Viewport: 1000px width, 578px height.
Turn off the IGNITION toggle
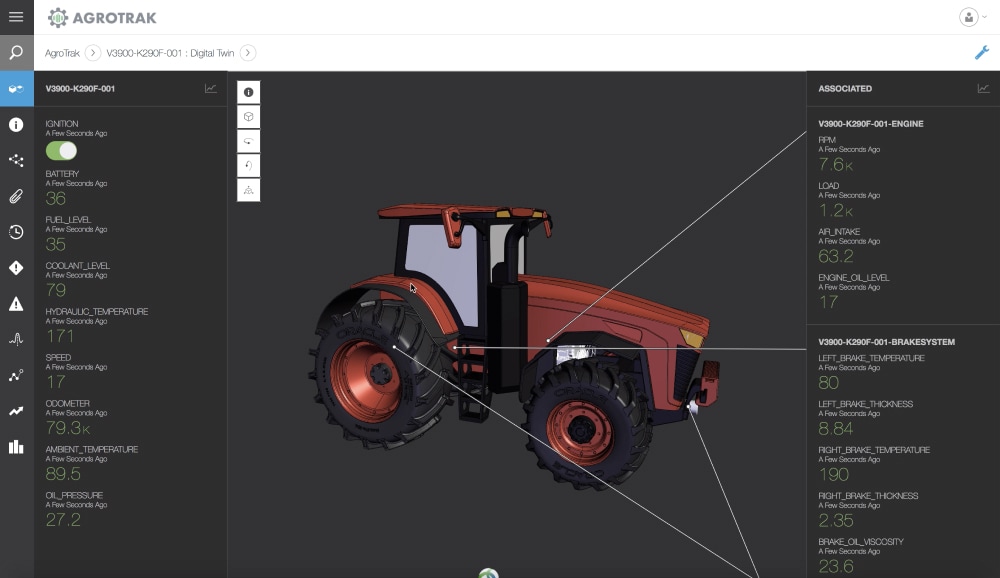pos(61,149)
